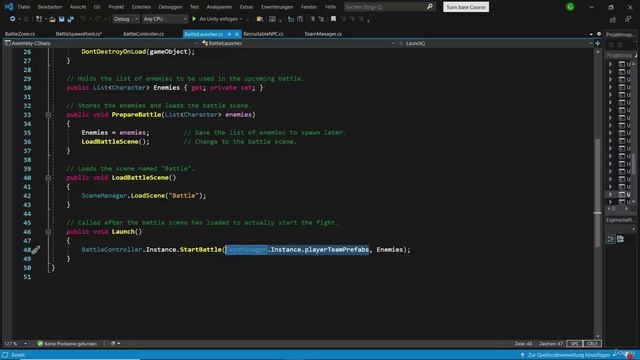Click the Turn base Course solution button

pyautogui.click(x=466, y=7)
